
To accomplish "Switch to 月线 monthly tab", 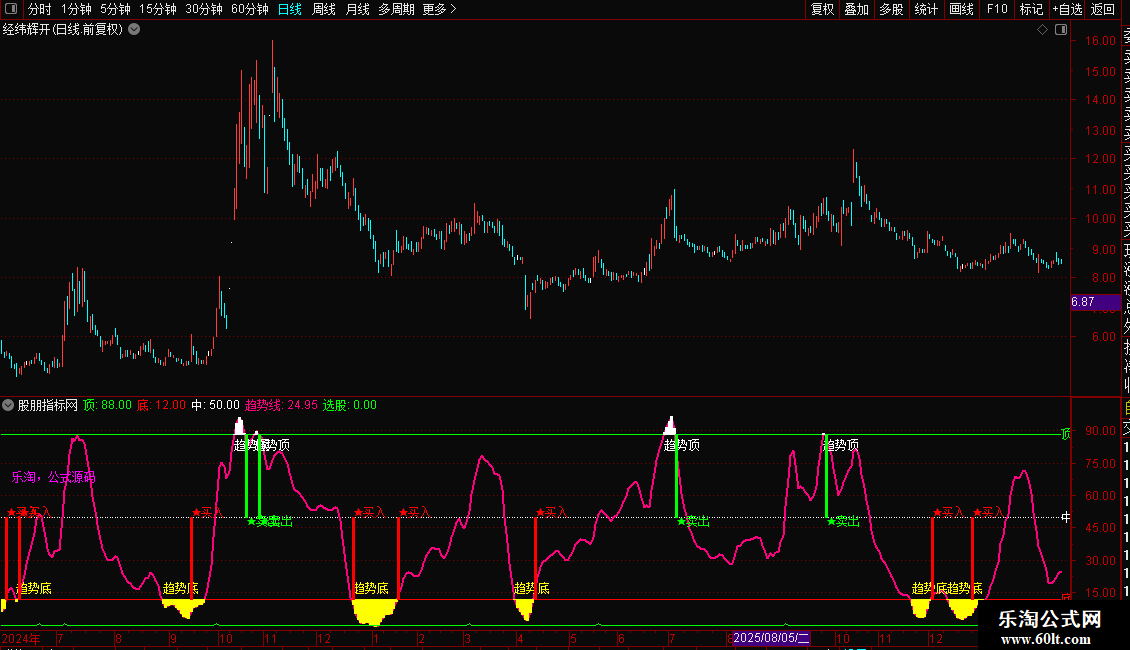I will pos(357,9).
